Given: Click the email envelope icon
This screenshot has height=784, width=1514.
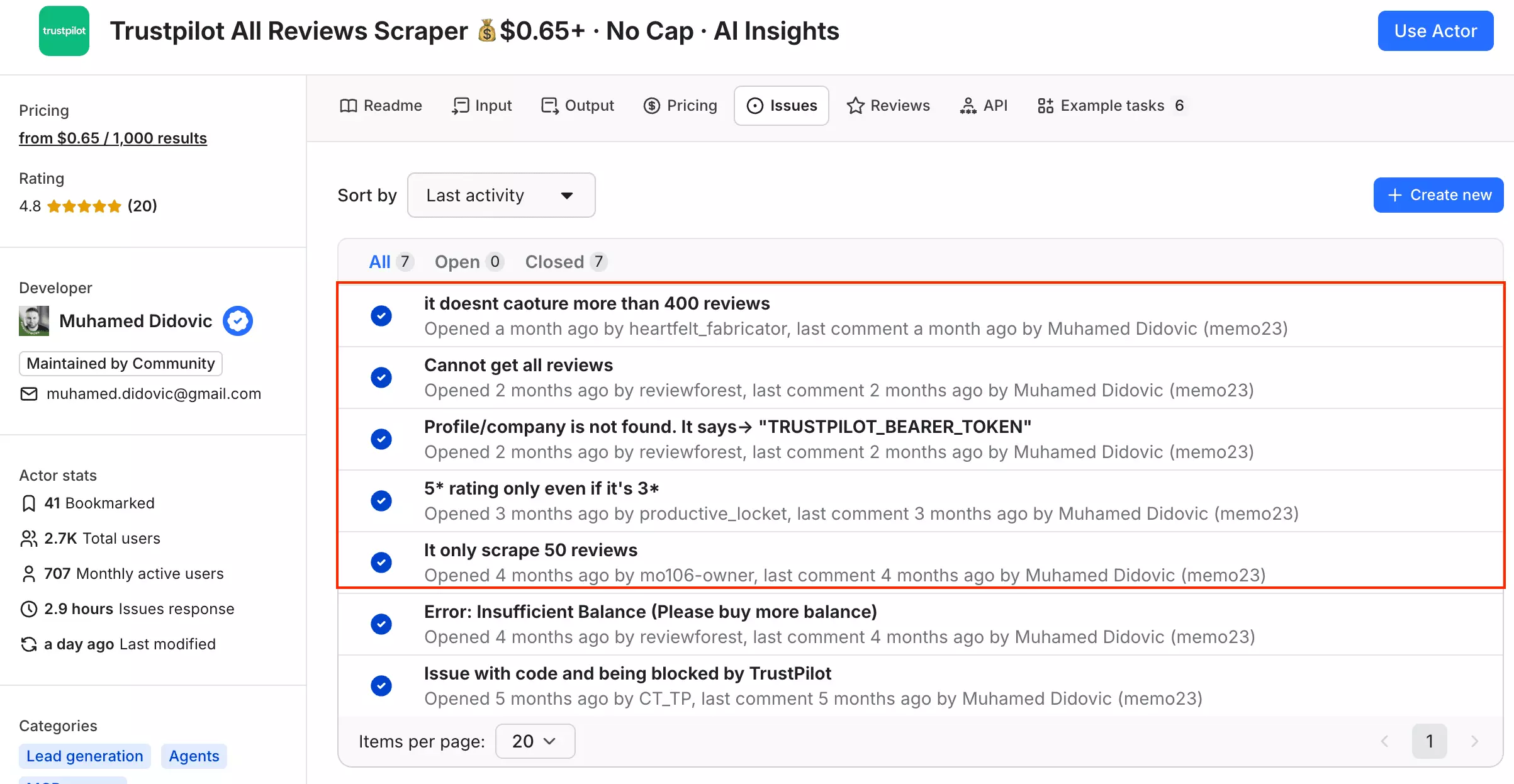Looking at the screenshot, I should click(x=29, y=394).
